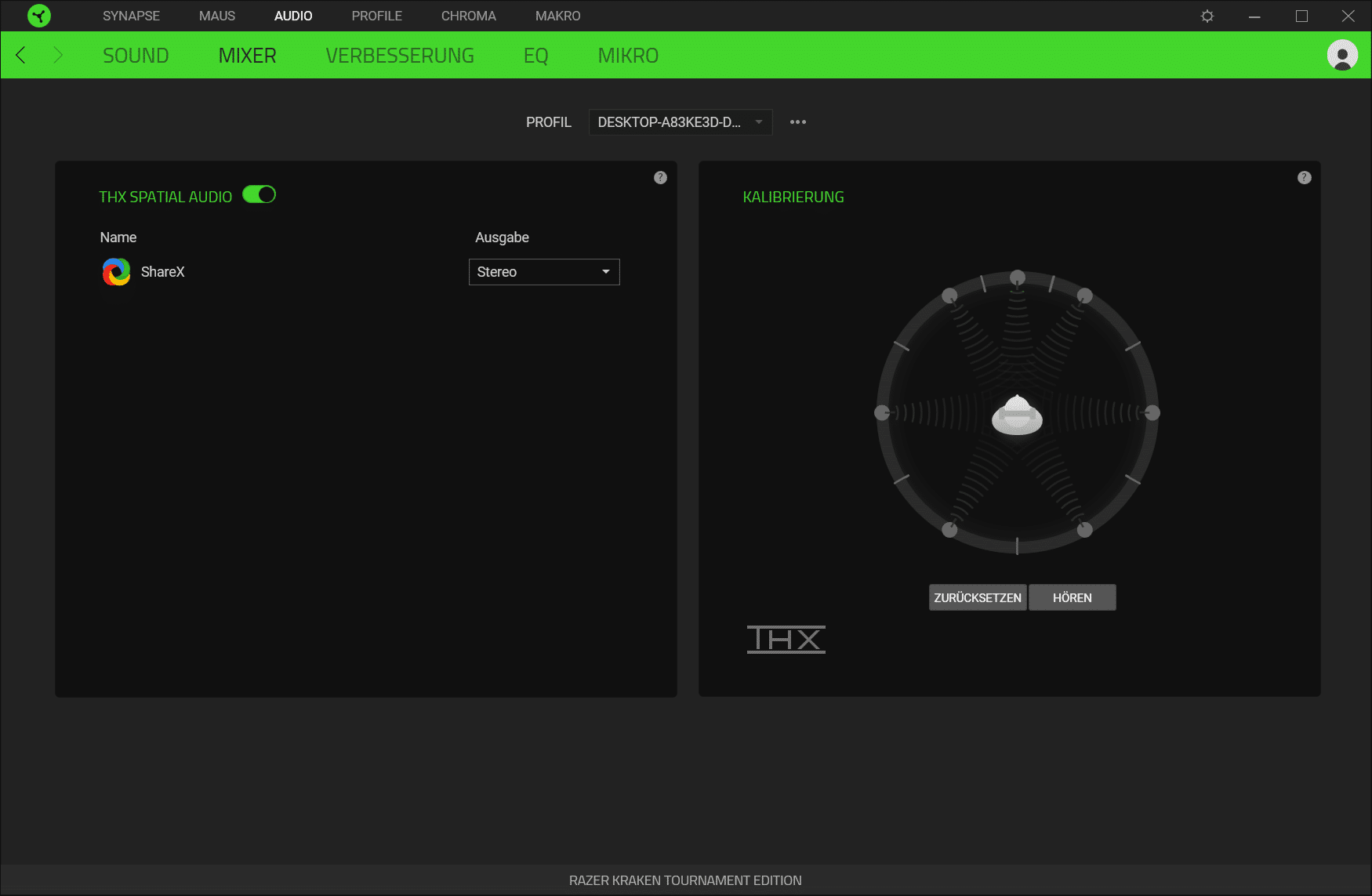Open settings via the gear icon

coord(1207,16)
